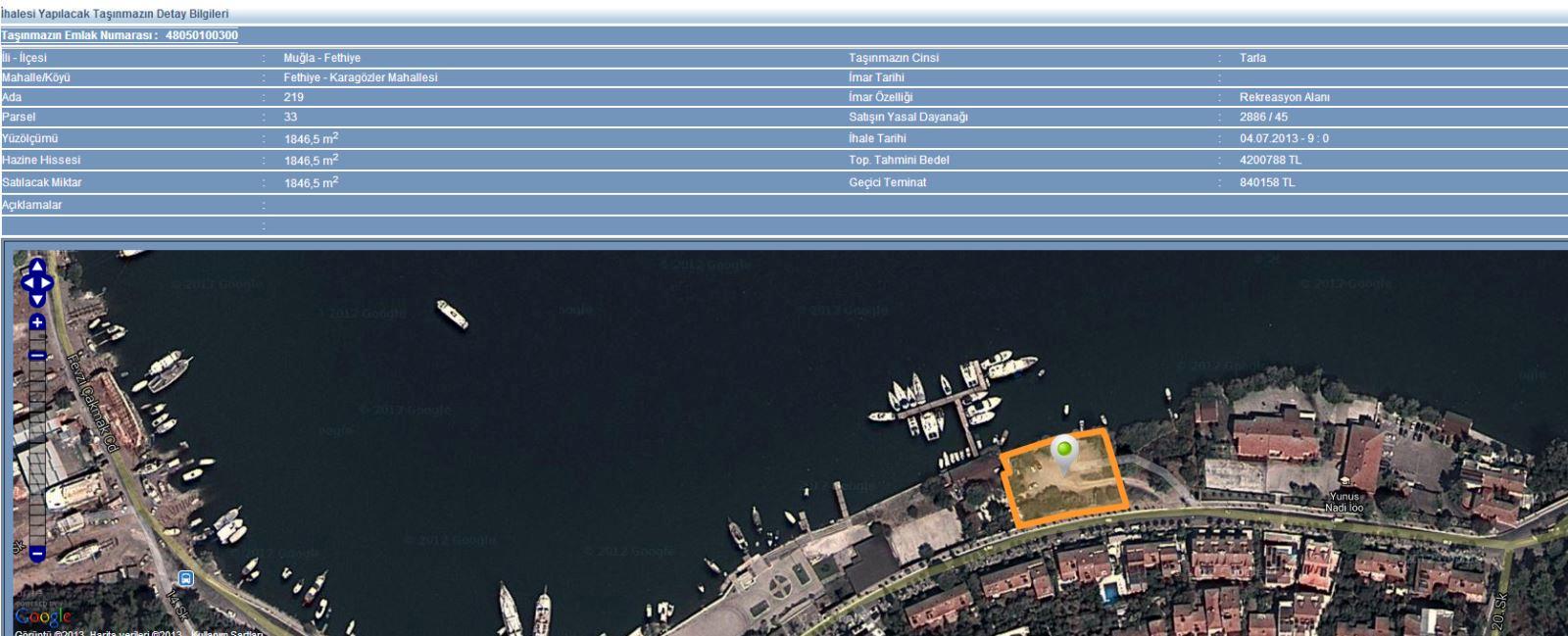Pan the map right with arrow control
1568x636 pixels.
pos(48,283)
